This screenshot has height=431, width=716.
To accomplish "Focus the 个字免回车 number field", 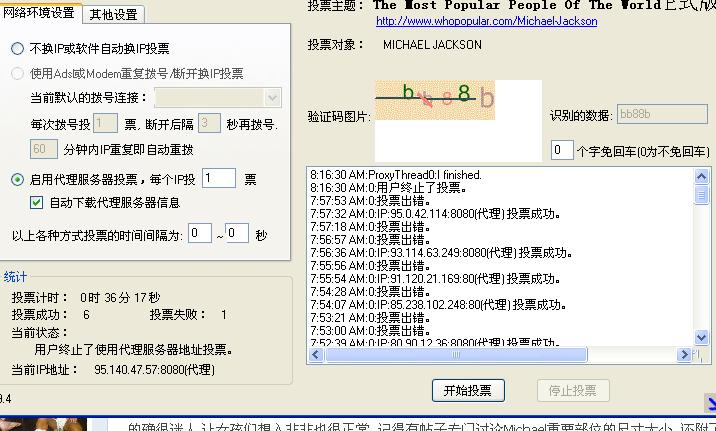I will [562, 151].
